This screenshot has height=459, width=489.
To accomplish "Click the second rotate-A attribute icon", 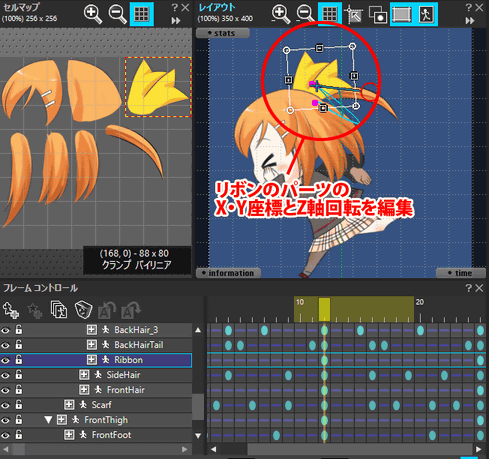I will point(131,310).
